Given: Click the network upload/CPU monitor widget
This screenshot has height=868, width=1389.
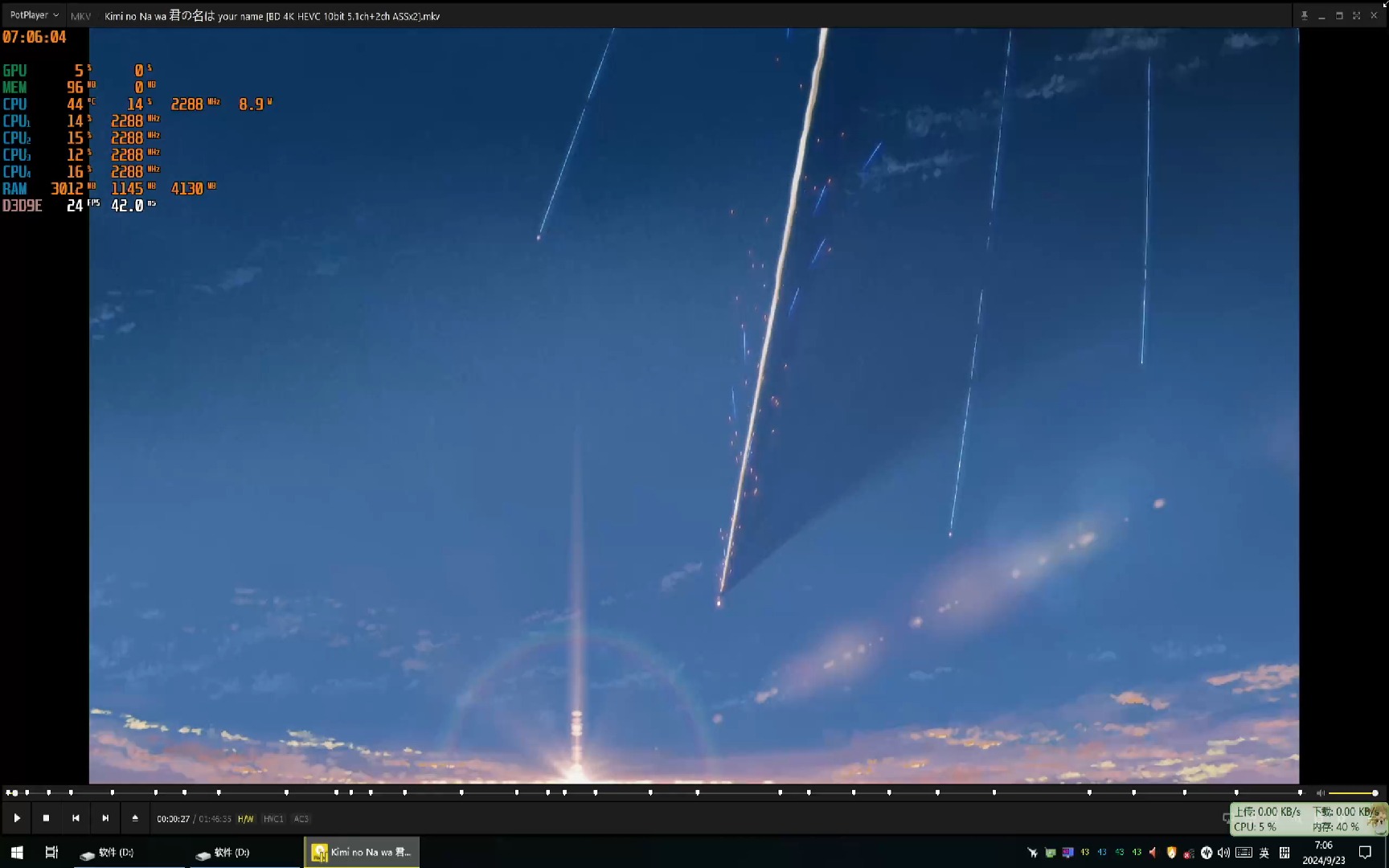Looking at the screenshot, I should pyautogui.click(x=1308, y=819).
